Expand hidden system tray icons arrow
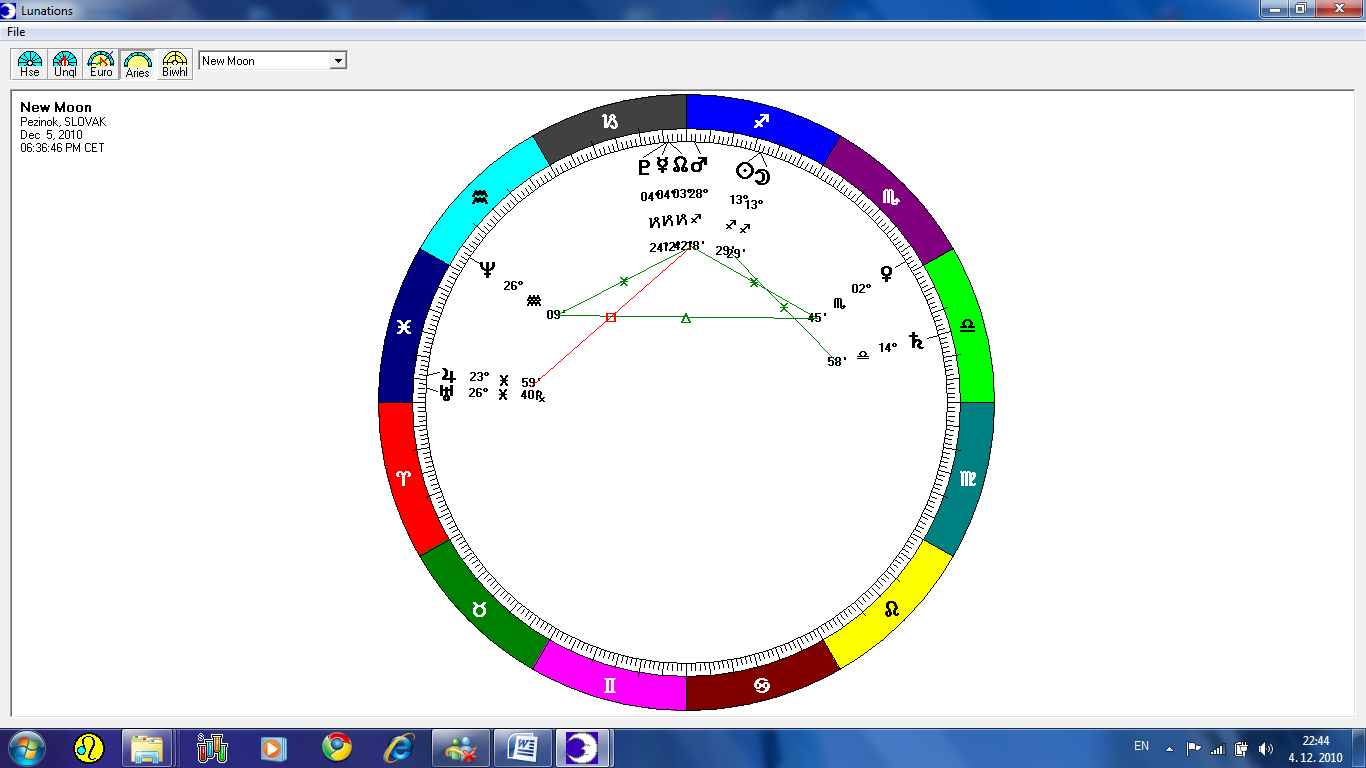 pos(1169,748)
